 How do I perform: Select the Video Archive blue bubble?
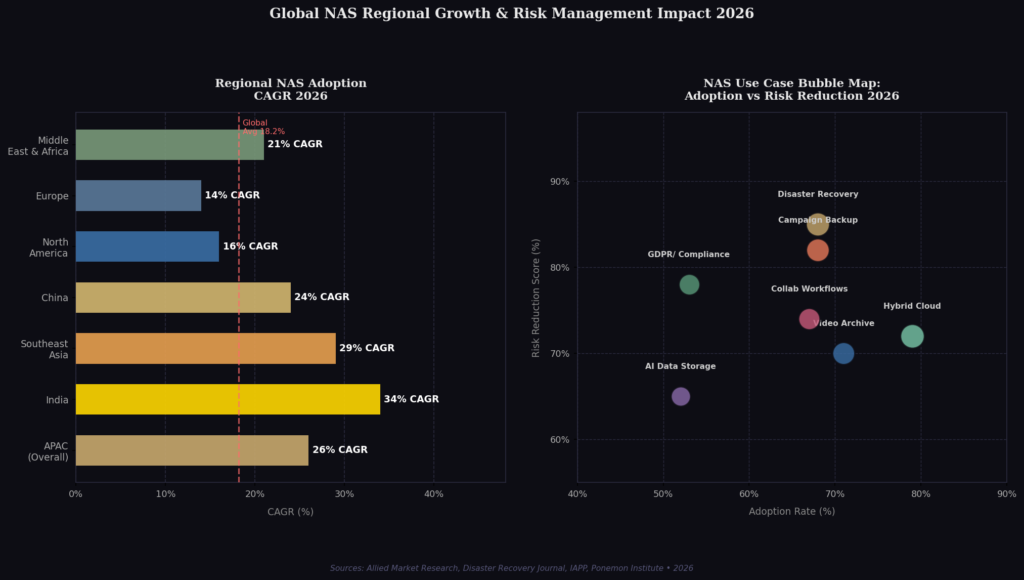pos(843,353)
